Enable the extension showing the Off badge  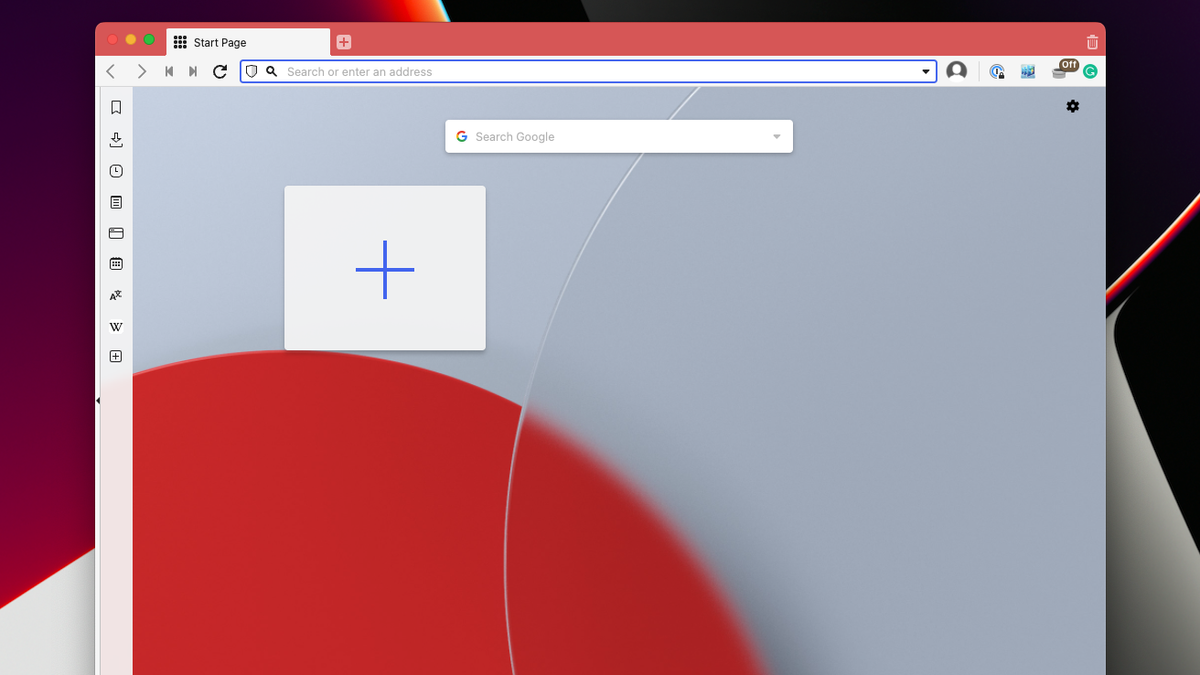[1060, 70]
